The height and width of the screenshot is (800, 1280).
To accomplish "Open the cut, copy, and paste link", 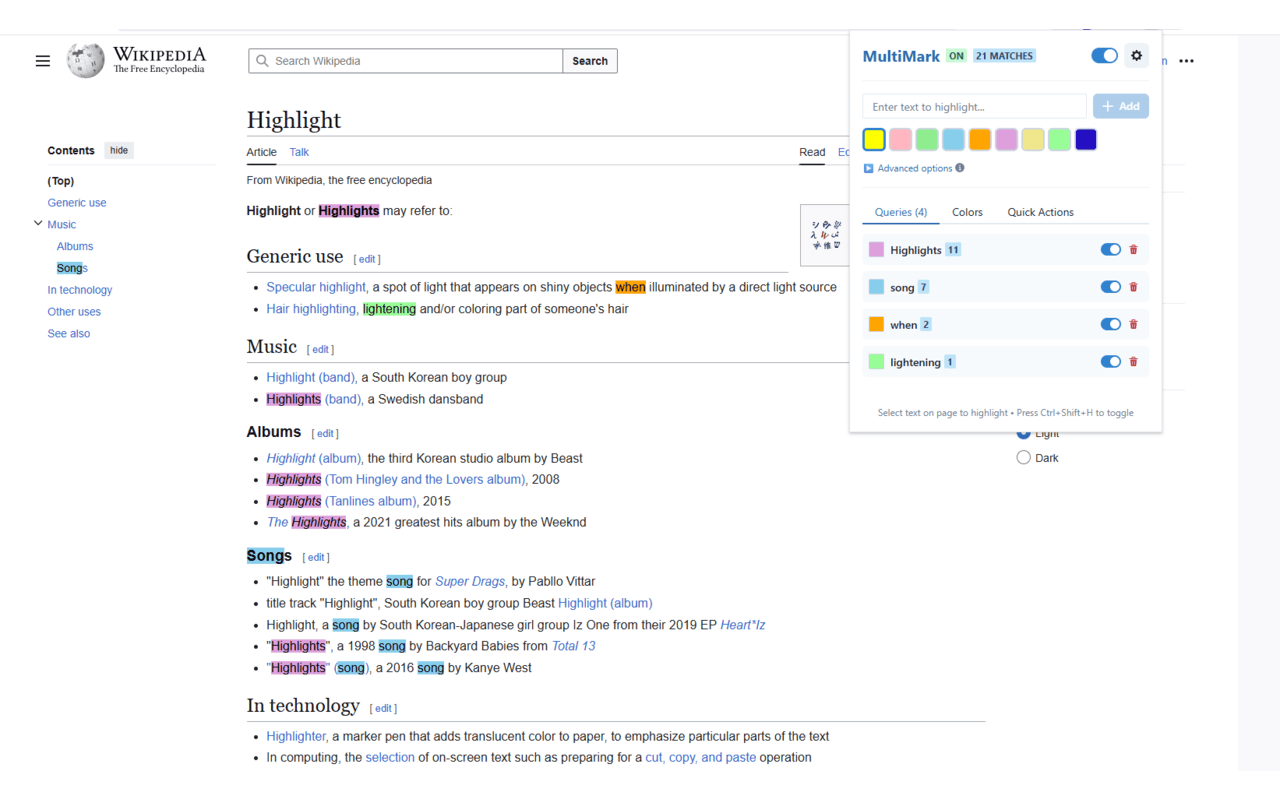I will [x=701, y=757].
